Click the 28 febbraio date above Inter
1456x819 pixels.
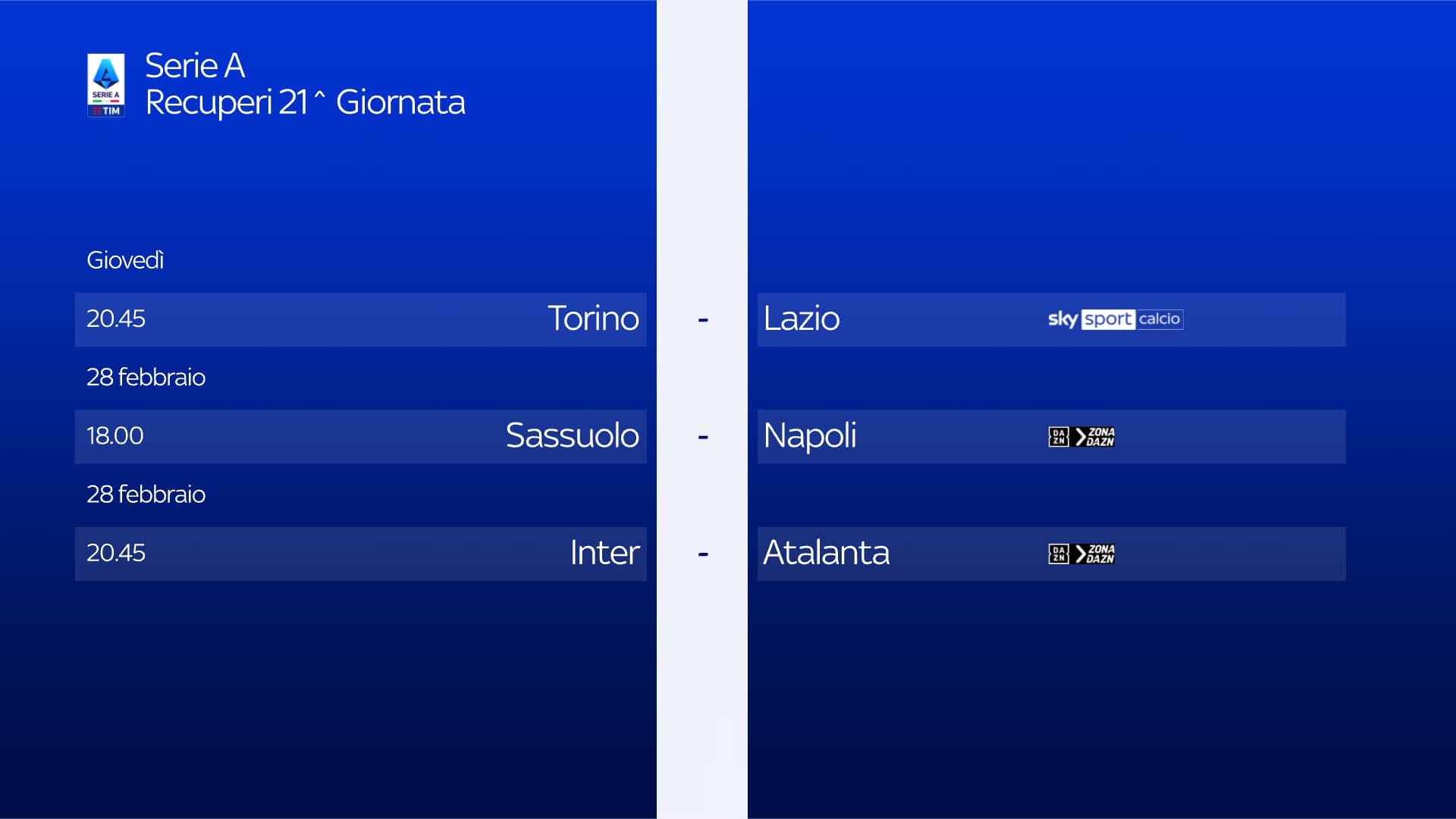point(146,494)
